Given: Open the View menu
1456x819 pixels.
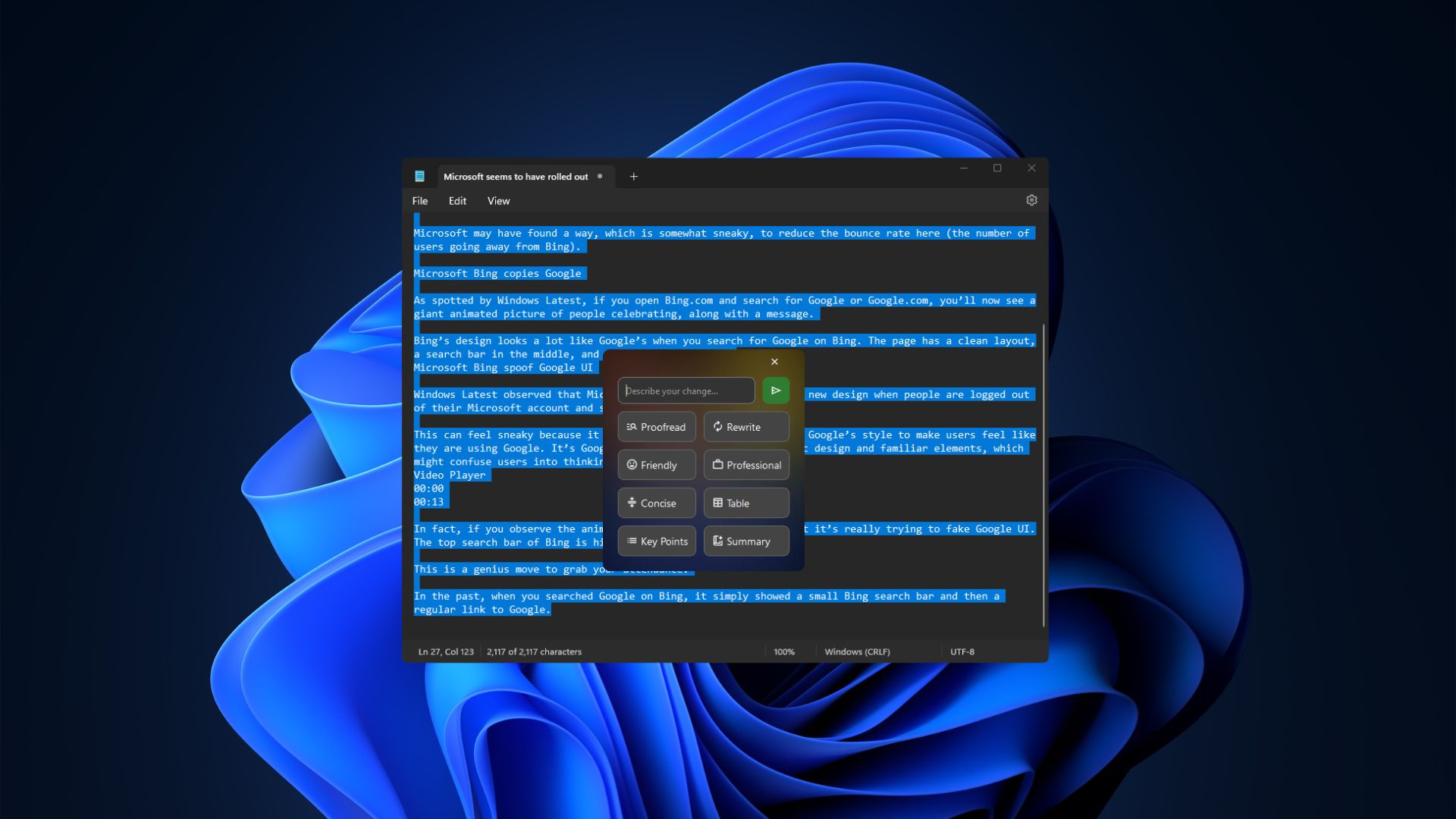Looking at the screenshot, I should 498,201.
